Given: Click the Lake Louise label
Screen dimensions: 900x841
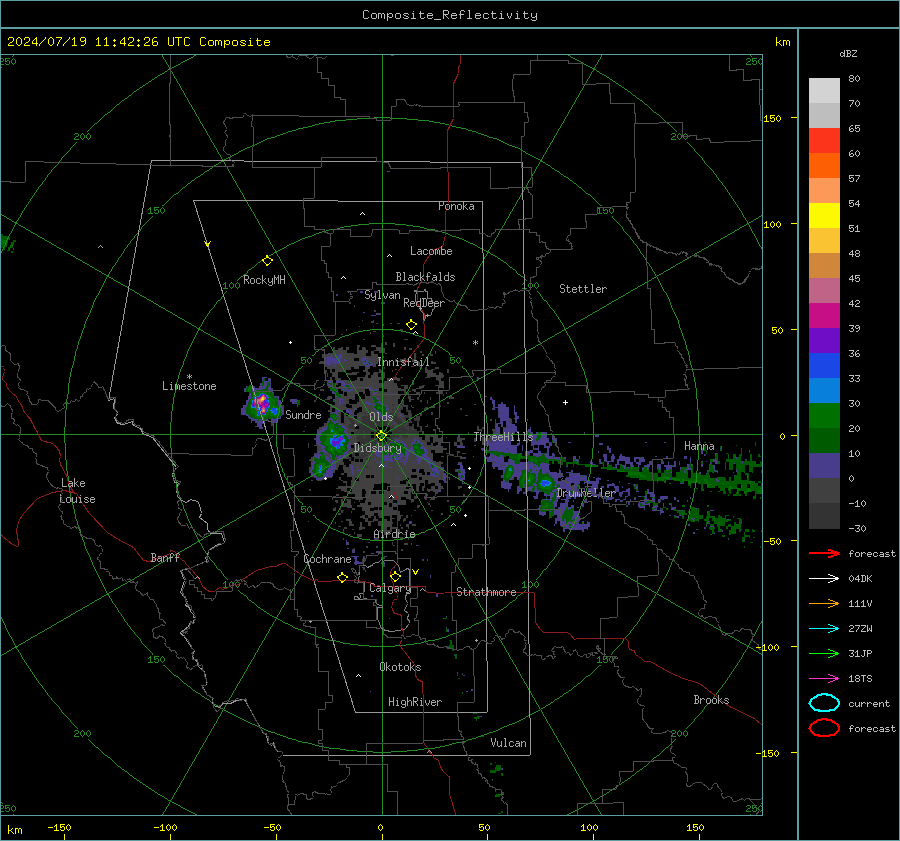Looking at the screenshot, I should coord(77,491).
